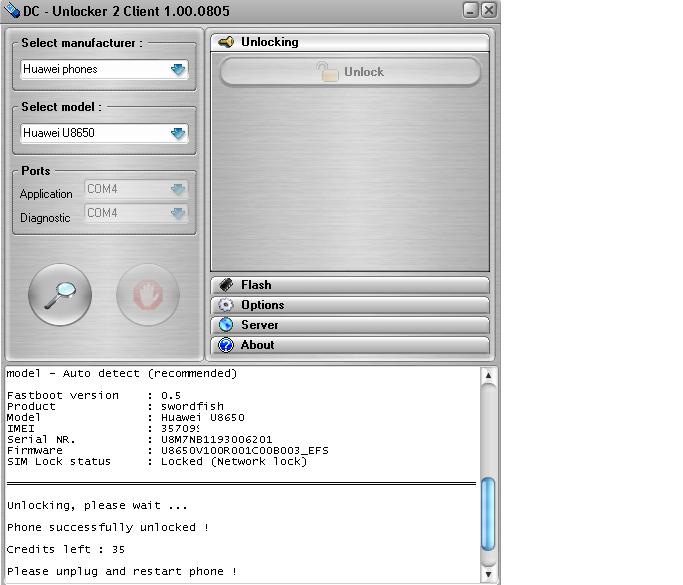Expand the Select model dropdown arrow
The width and height of the screenshot is (683, 585).
click(x=178, y=133)
